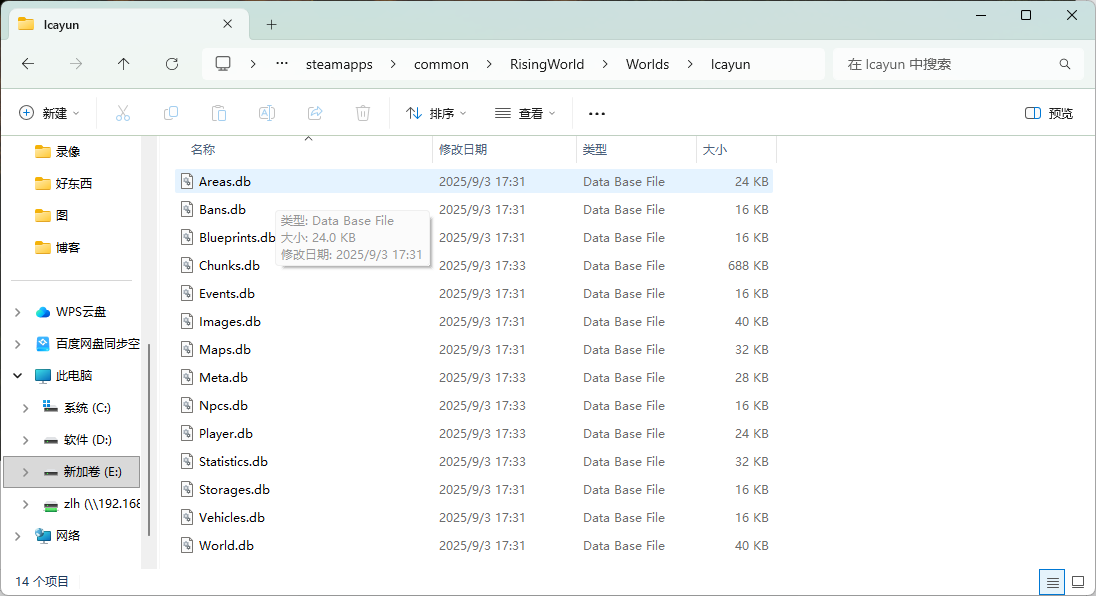Open the 新建 new item menu

[x=49, y=113]
